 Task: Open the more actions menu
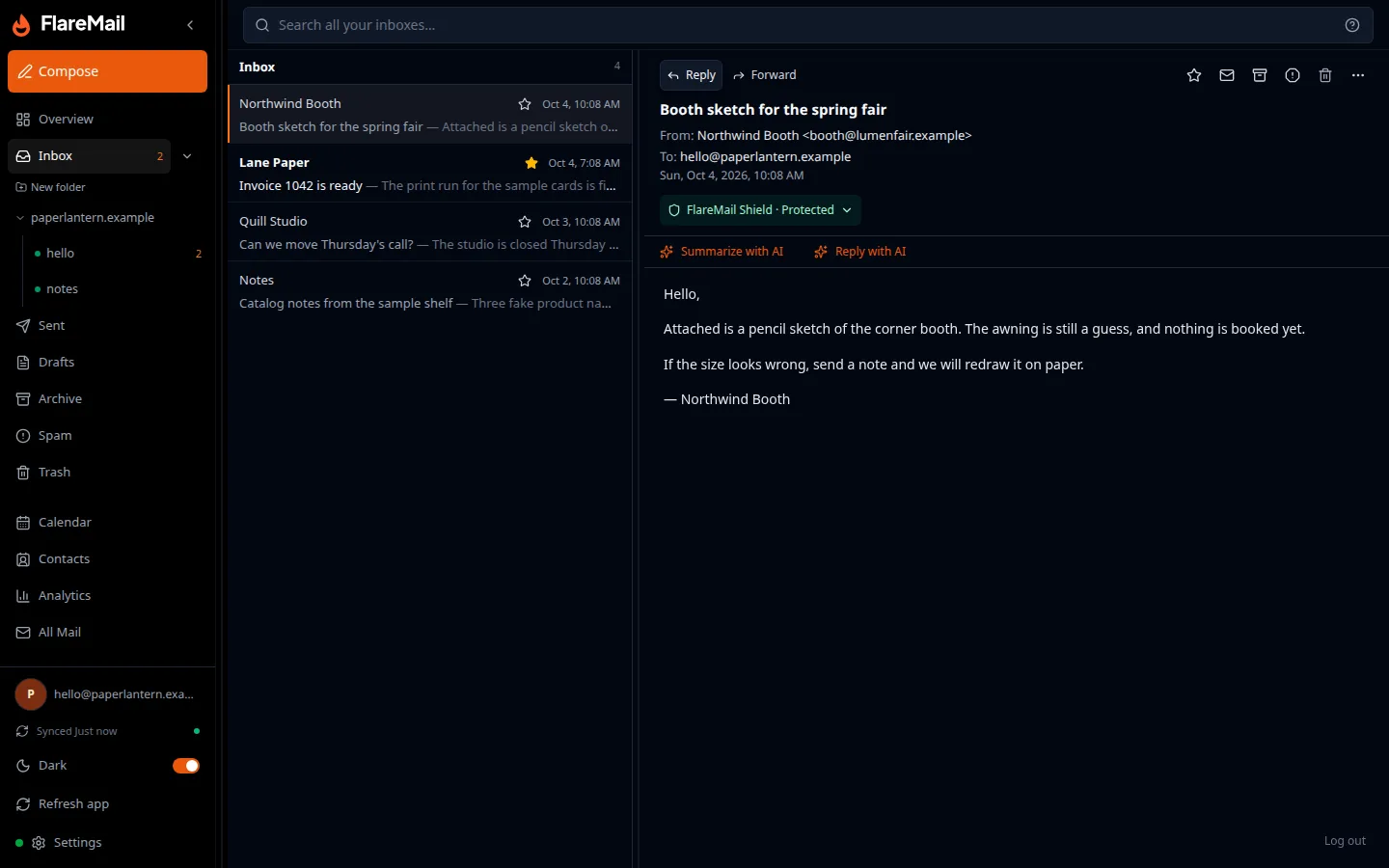1358,75
